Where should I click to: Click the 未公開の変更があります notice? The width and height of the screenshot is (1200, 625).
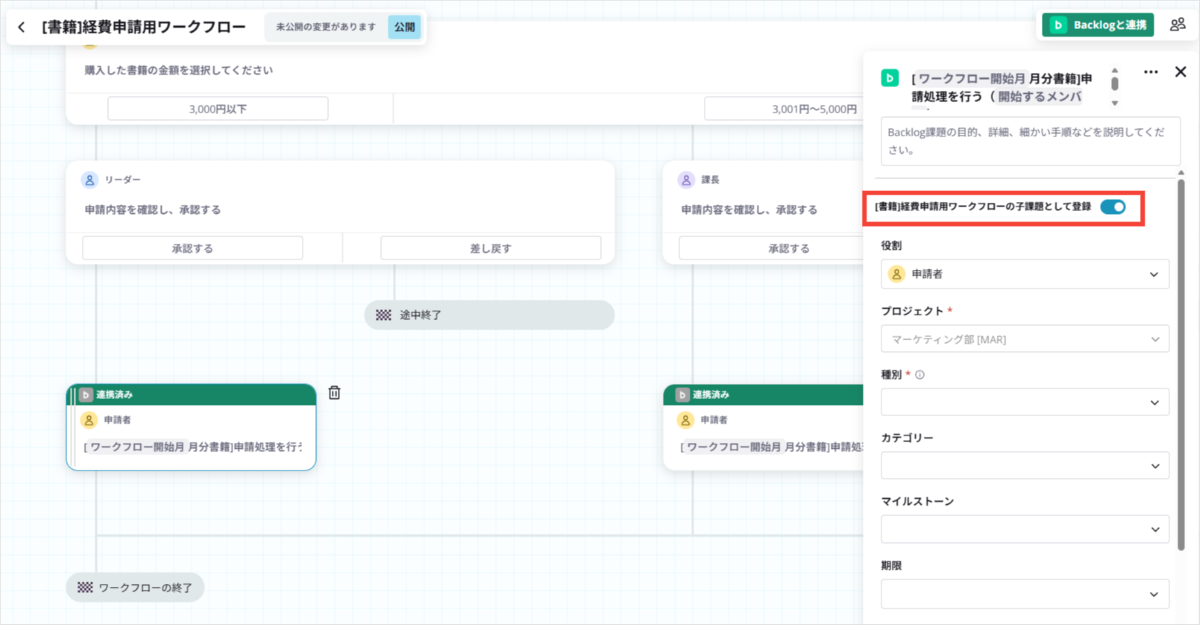pos(328,27)
